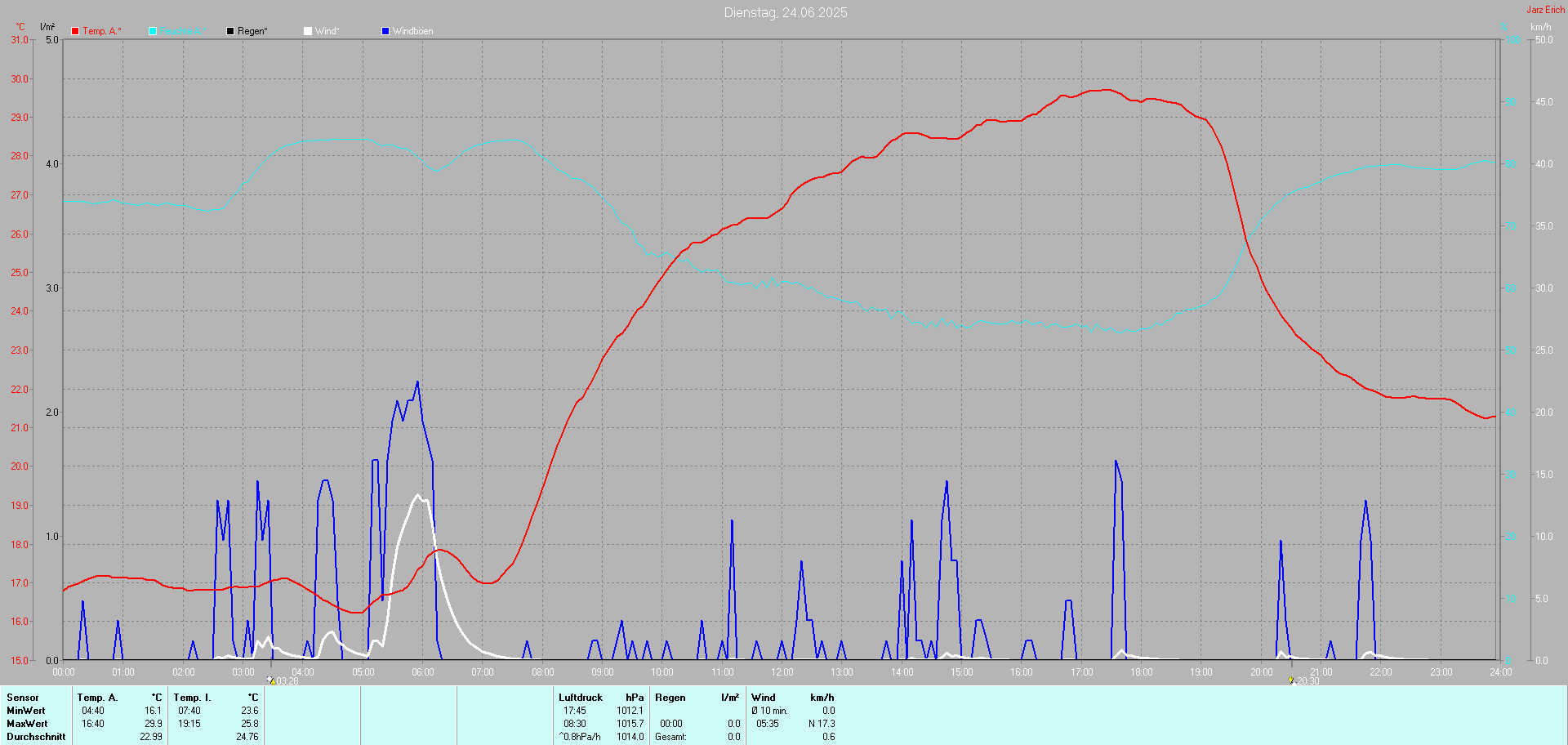Click the '31.0' temperature axis label

click(20, 40)
